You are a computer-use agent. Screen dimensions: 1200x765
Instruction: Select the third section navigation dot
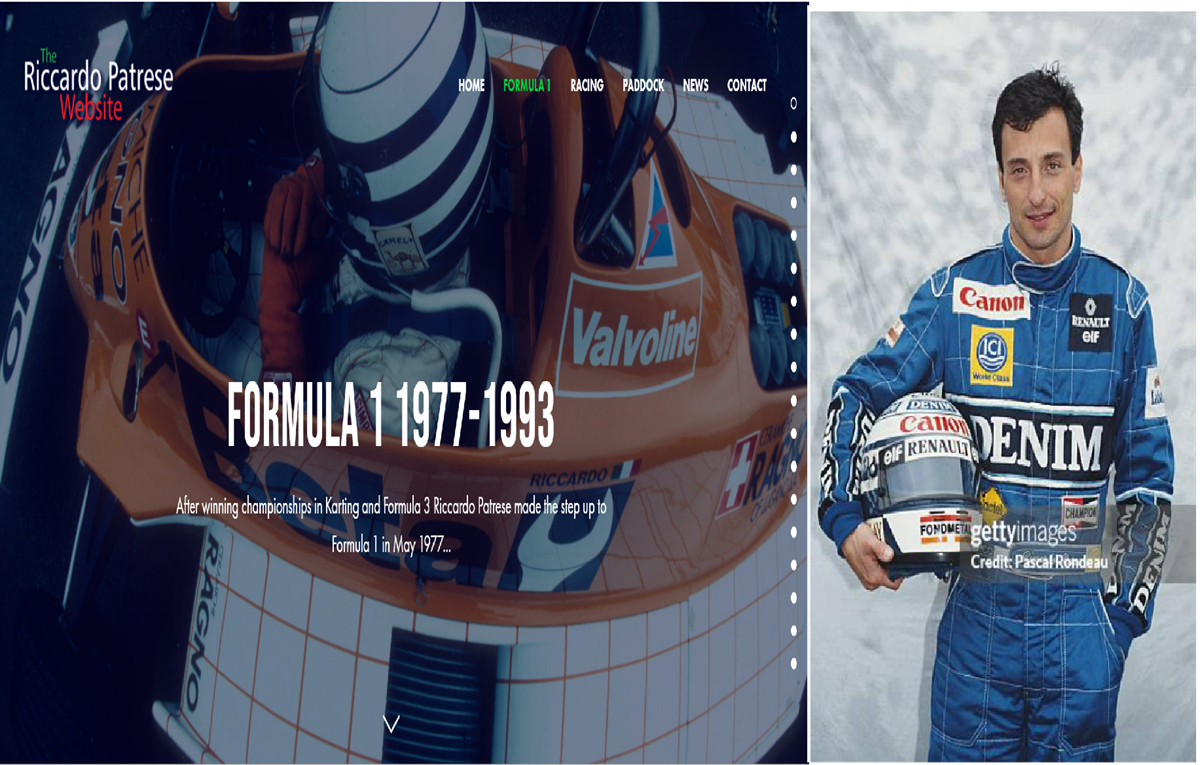[x=794, y=169]
